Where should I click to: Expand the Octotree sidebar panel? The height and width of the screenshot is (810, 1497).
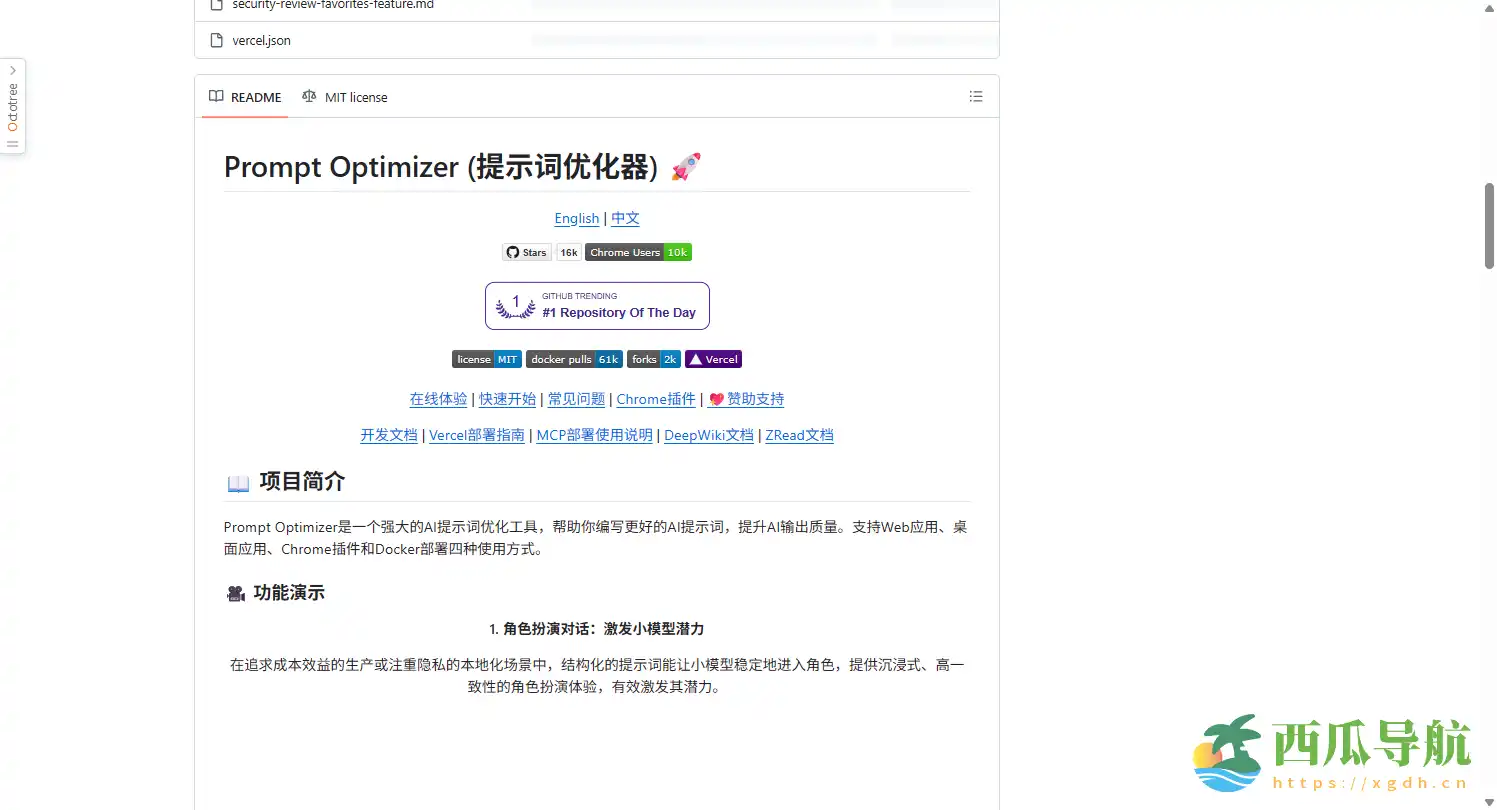click(x=12, y=71)
